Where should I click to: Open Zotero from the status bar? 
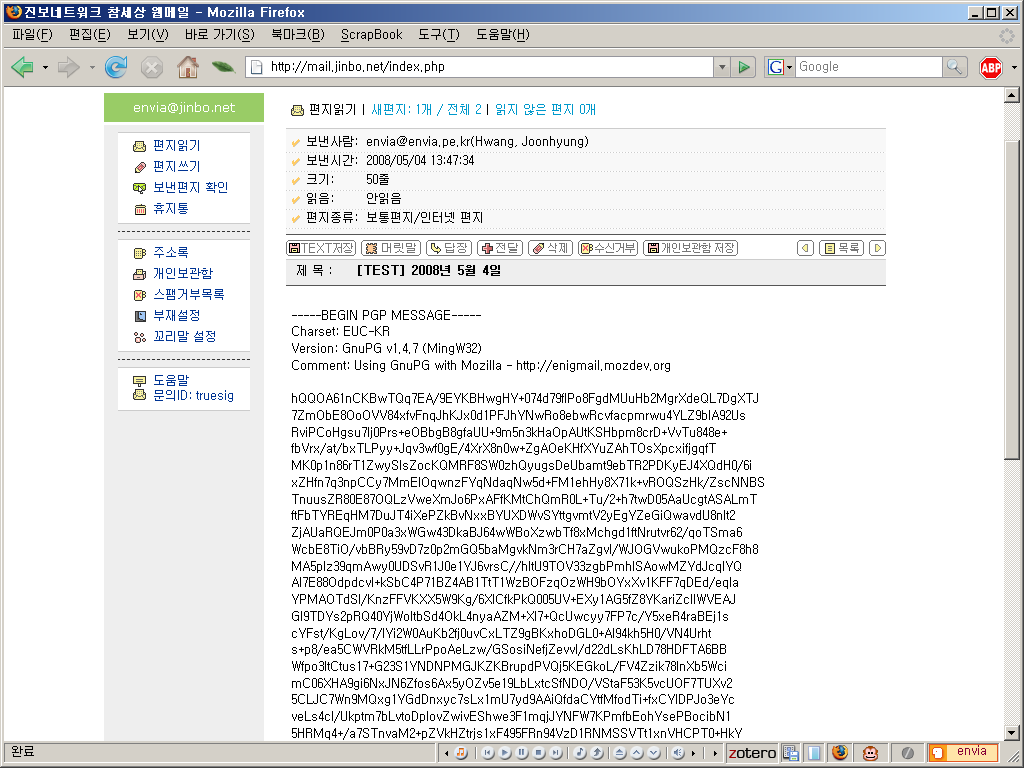point(753,752)
